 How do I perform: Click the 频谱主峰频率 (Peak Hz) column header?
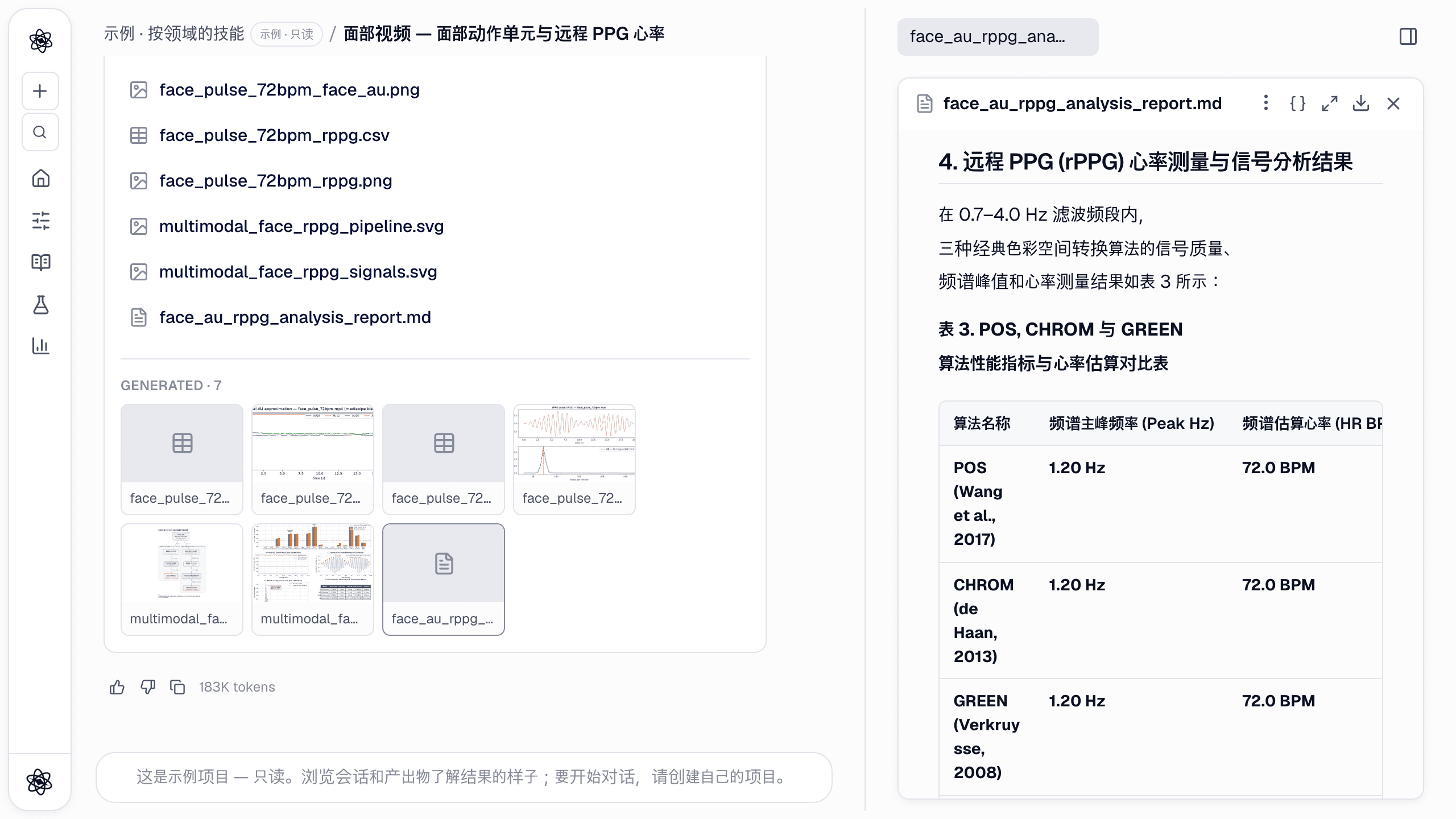pyautogui.click(x=1131, y=423)
